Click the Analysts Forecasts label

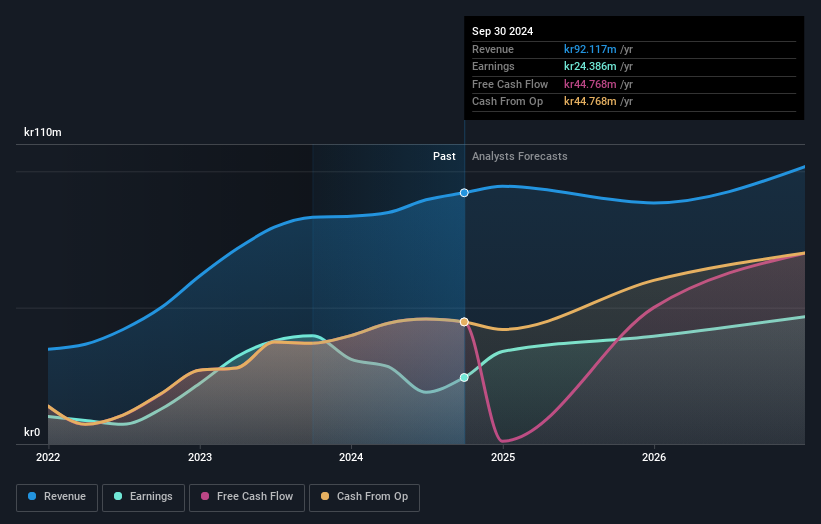519,156
